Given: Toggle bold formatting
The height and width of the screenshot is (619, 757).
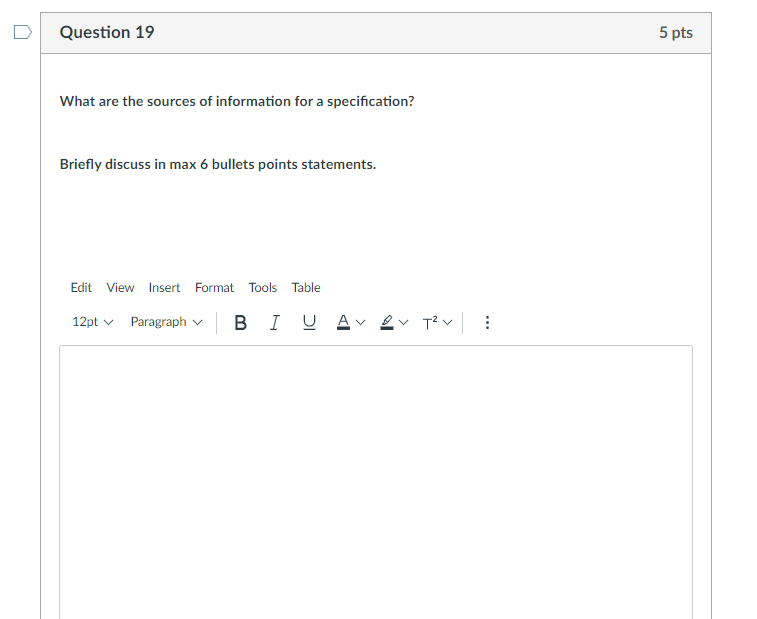Looking at the screenshot, I should [240, 323].
